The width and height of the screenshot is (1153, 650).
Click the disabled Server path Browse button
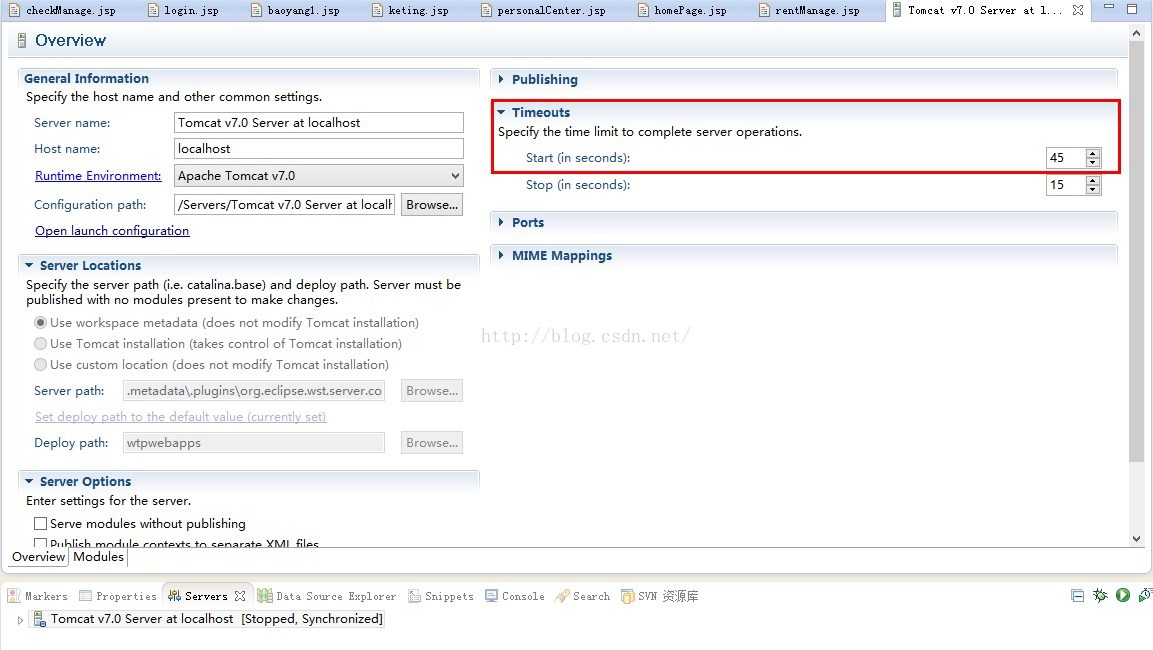(432, 390)
